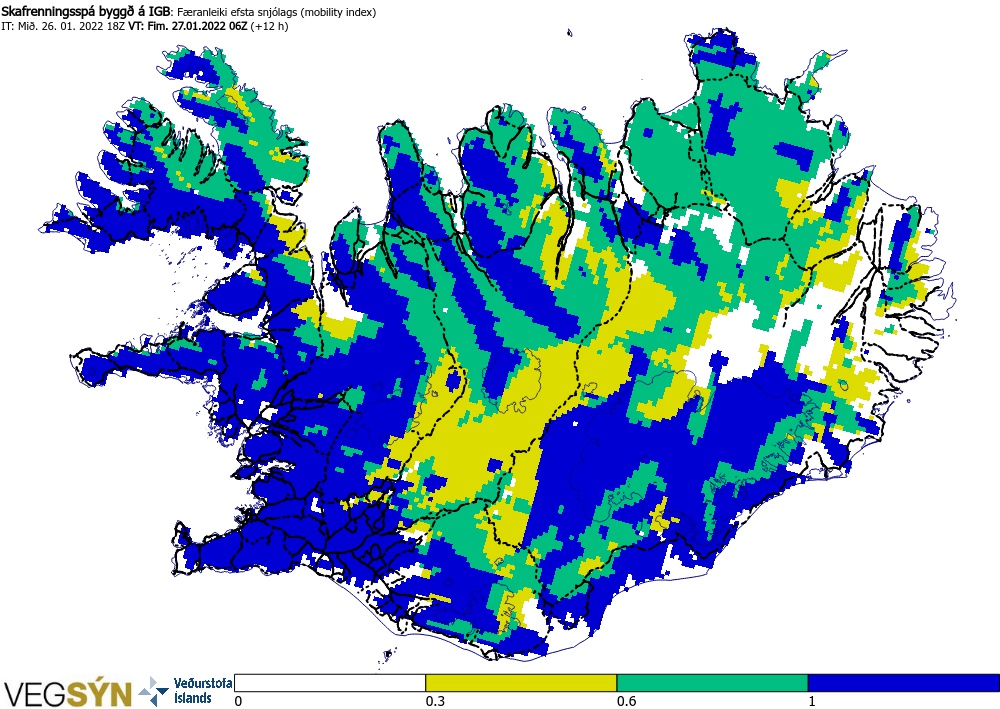Click the VEGSÝN logo
This screenshot has height=709, width=1000.
(x=68, y=694)
